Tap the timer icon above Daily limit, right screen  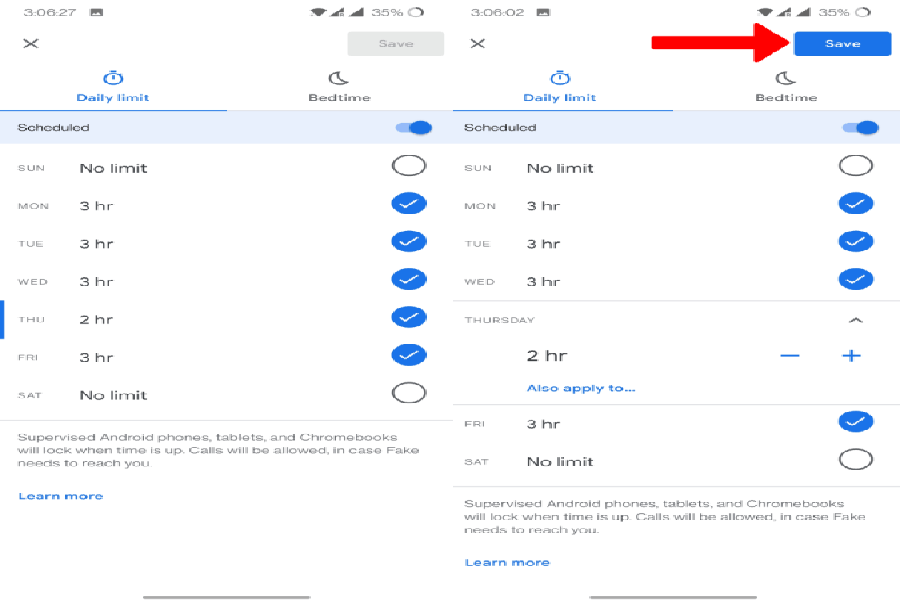pyautogui.click(x=561, y=78)
